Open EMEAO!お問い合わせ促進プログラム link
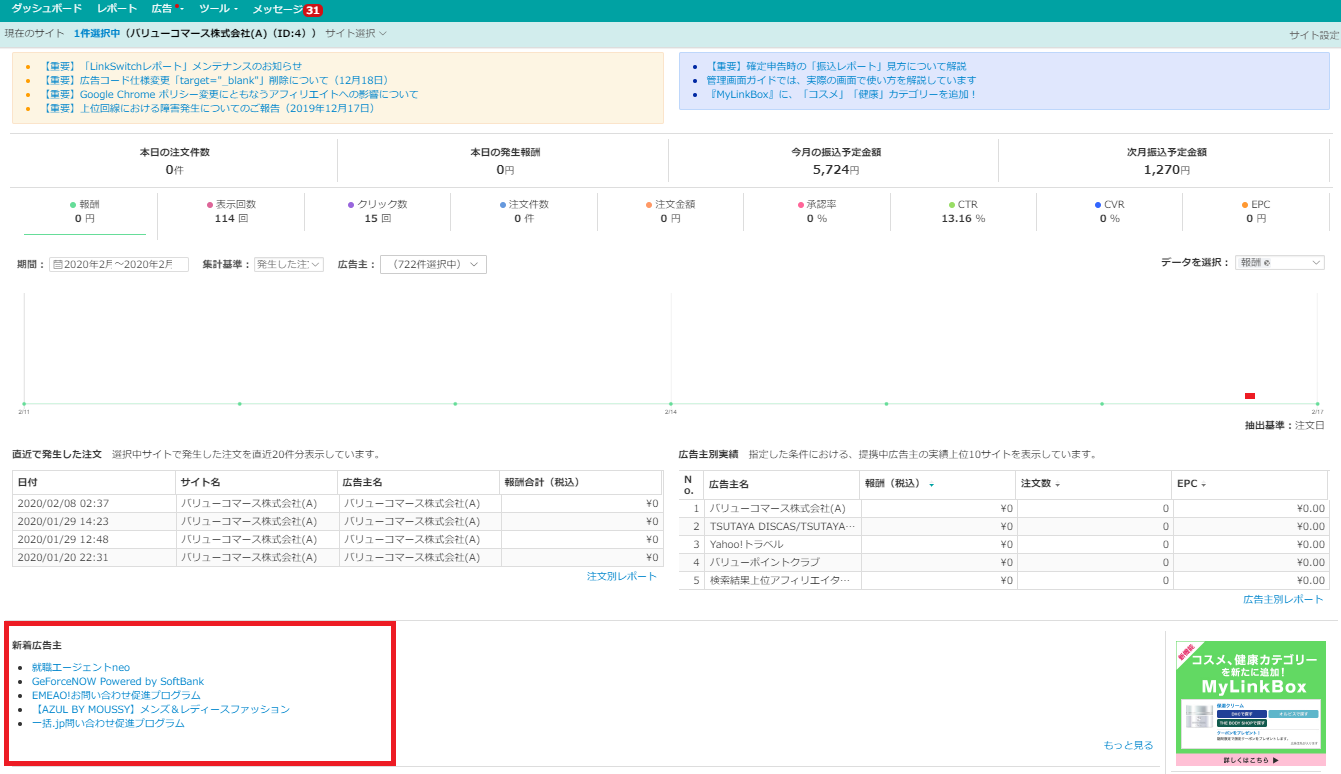The width and height of the screenshot is (1341, 774). [116, 696]
